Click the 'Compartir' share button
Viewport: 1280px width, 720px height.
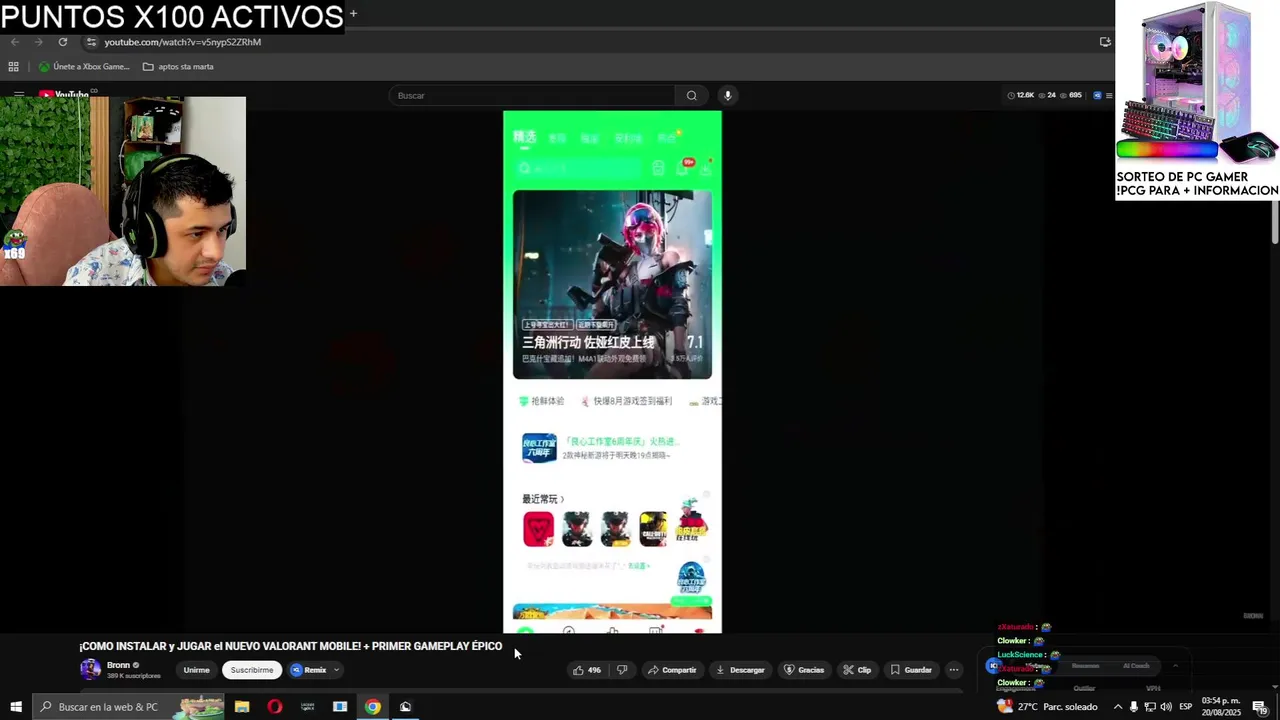671,670
